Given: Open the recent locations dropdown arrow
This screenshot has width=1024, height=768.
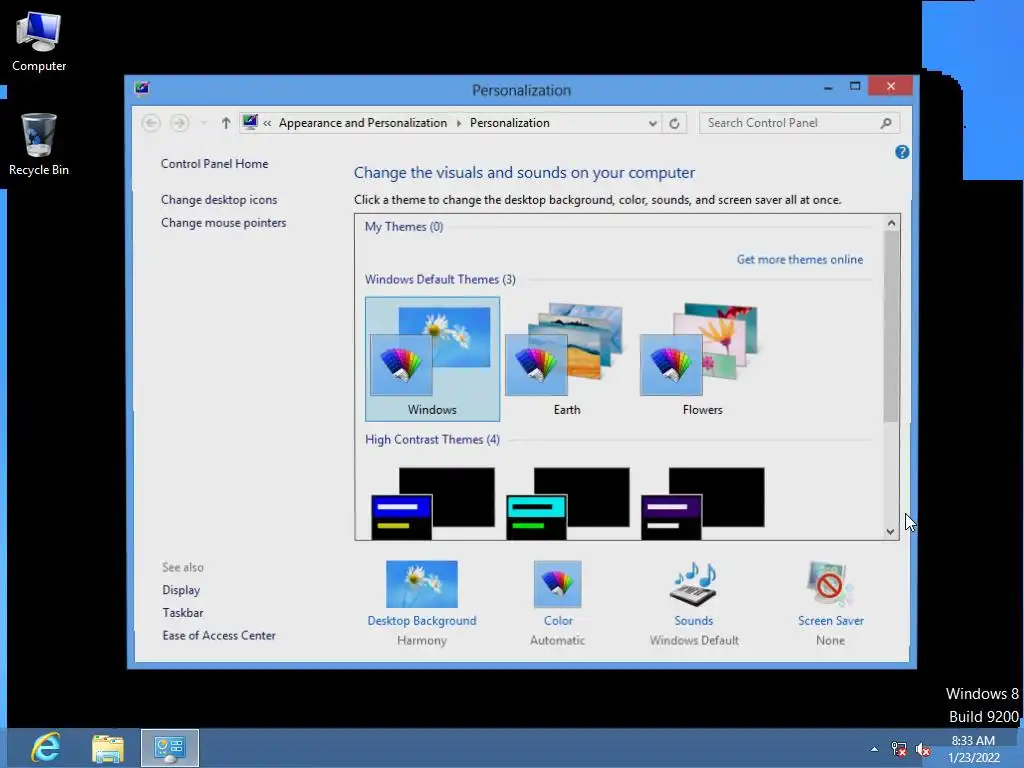Looking at the screenshot, I should coord(204,123).
